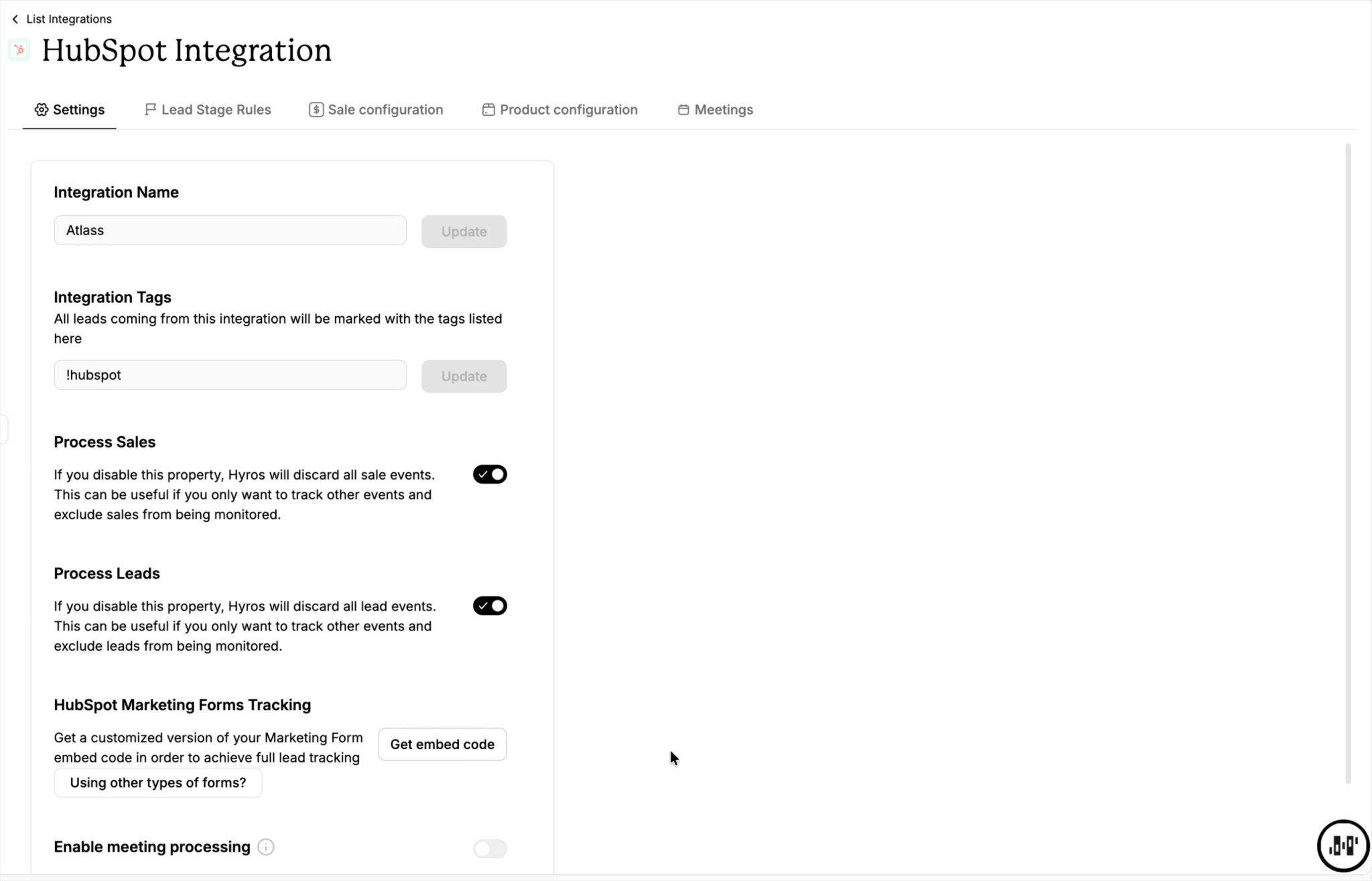Click the info icon near Enable meeting processing
Screen dimensions: 1372x881
click(266, 847)
